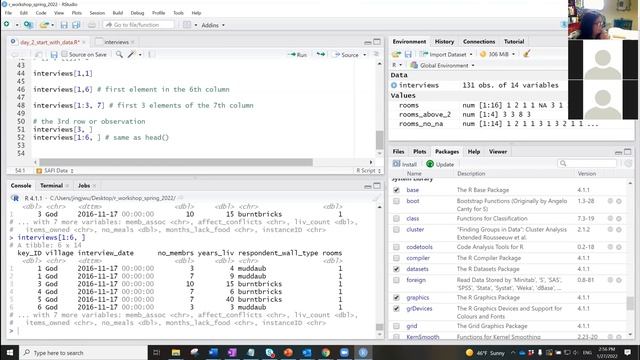Open the cluster package link
The width and height of the screenshot is (640, 360).
tap(415, 229)
